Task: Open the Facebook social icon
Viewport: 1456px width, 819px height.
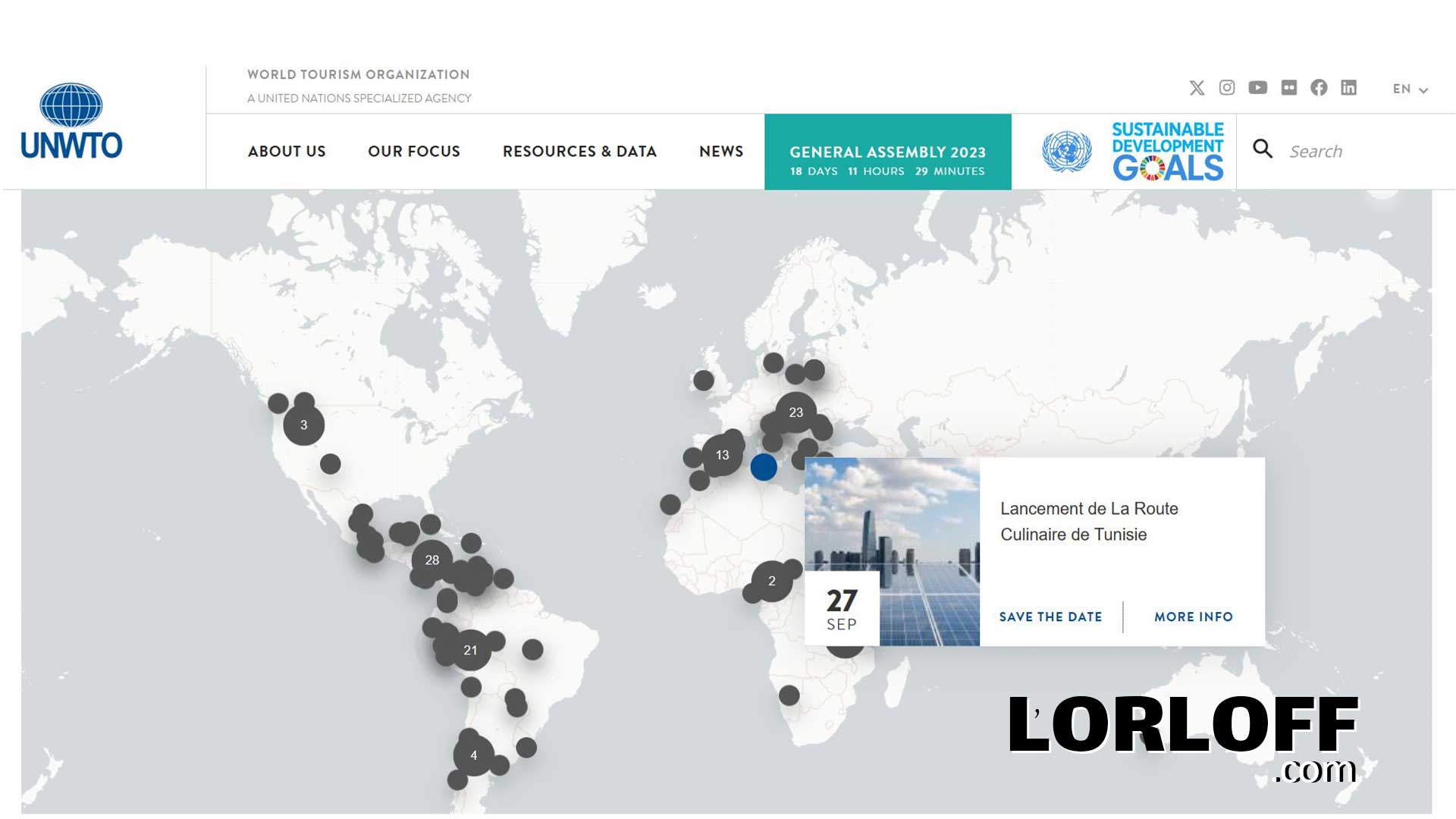Action: coord(1319,88)
